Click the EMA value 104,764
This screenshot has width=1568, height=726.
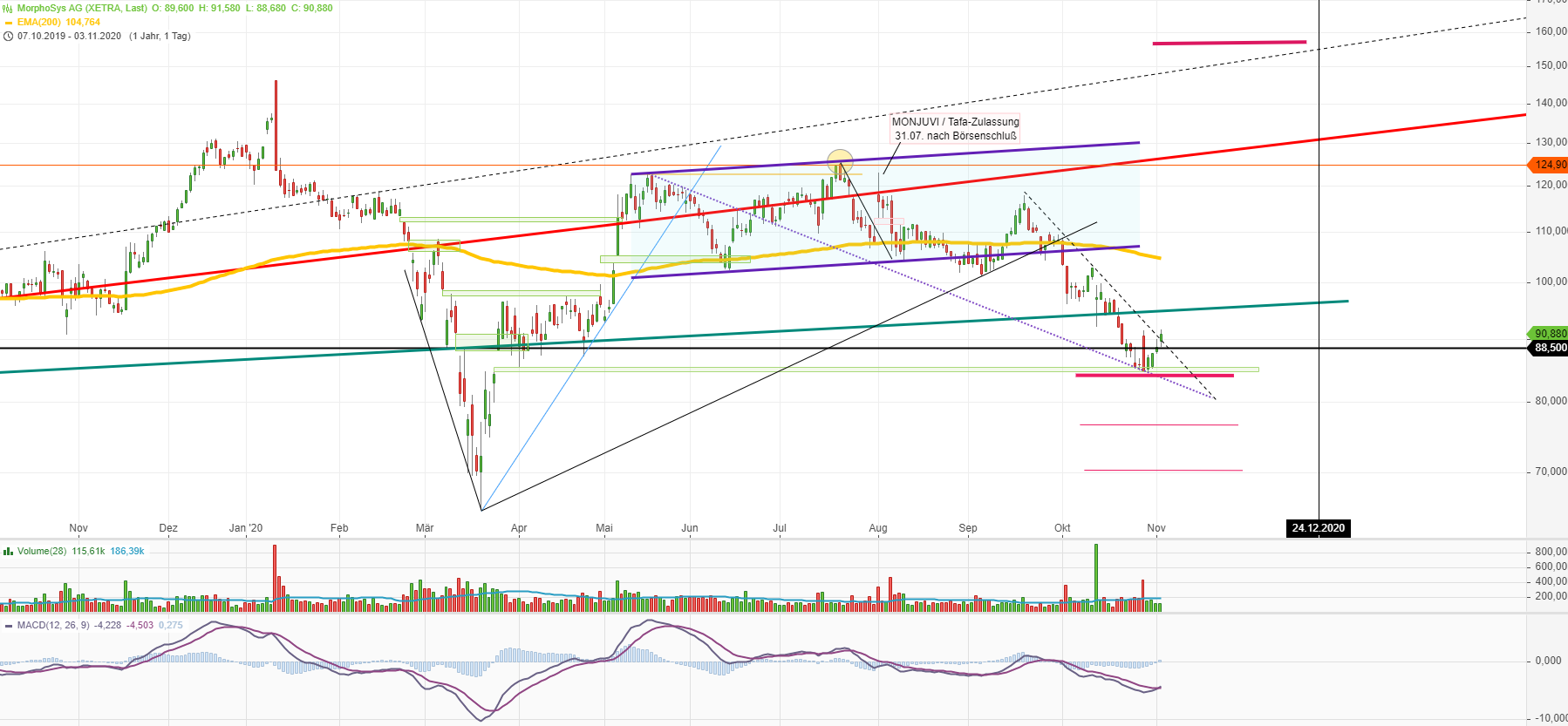pos(83,23)
